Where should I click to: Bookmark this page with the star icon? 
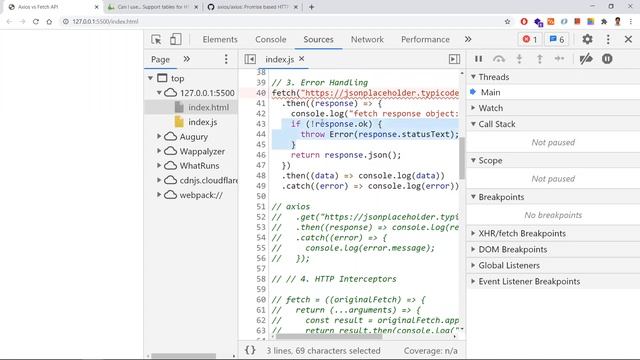tap(507, 22)
